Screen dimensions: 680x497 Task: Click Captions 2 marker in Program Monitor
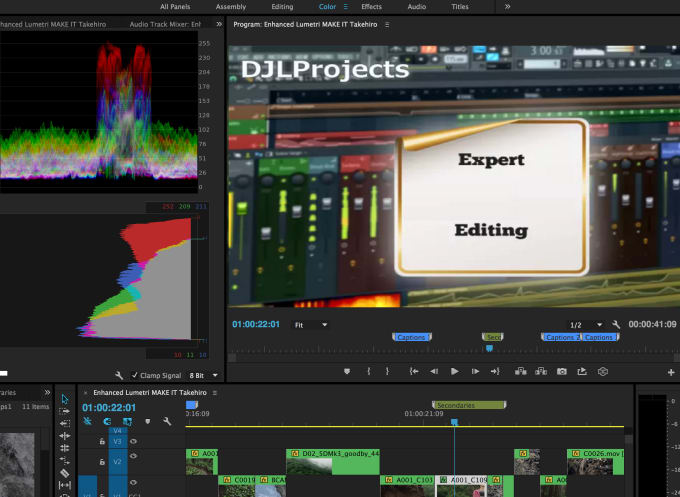click(561, 337)
